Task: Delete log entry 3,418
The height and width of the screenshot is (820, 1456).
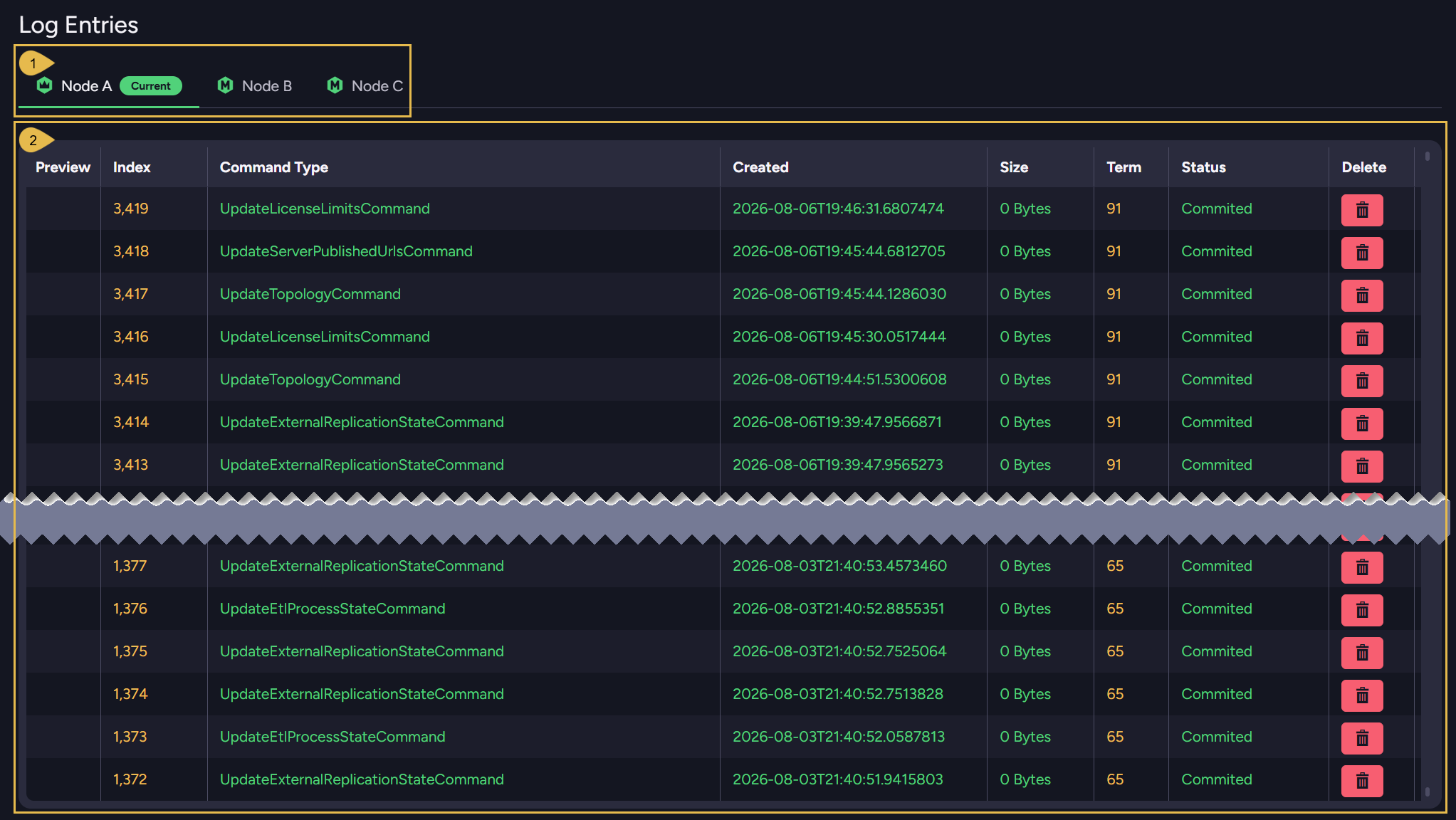Action: point(1362,253)
